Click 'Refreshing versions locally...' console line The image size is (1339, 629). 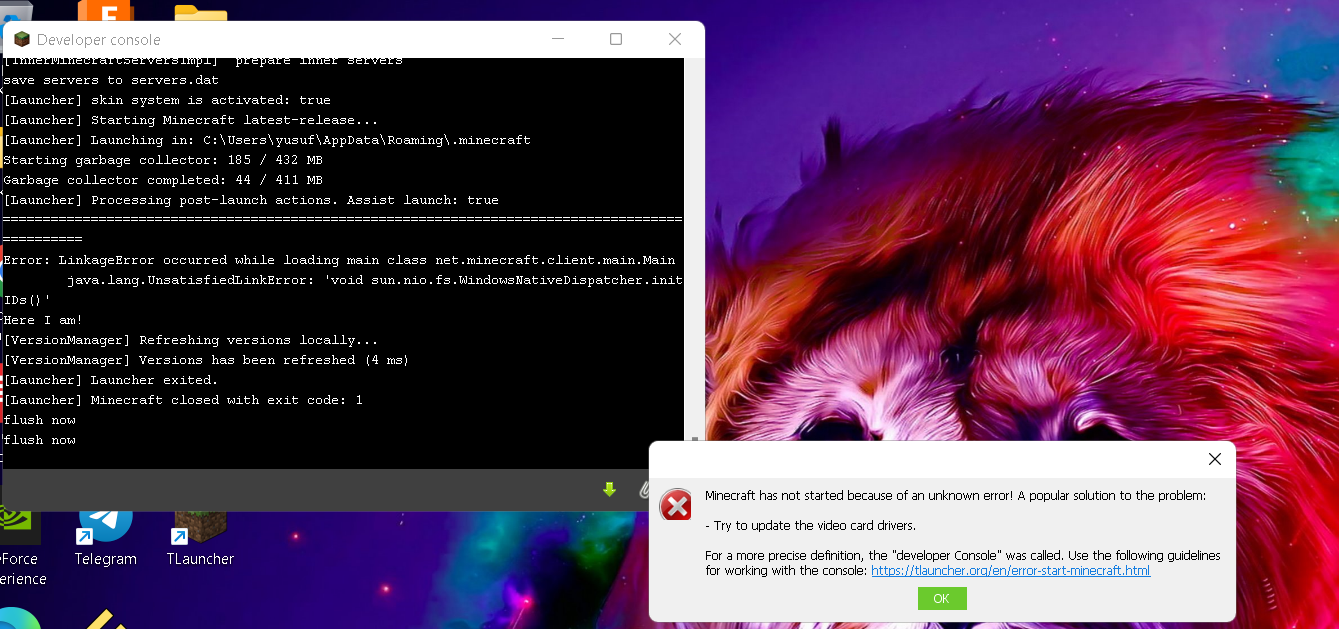191,340
